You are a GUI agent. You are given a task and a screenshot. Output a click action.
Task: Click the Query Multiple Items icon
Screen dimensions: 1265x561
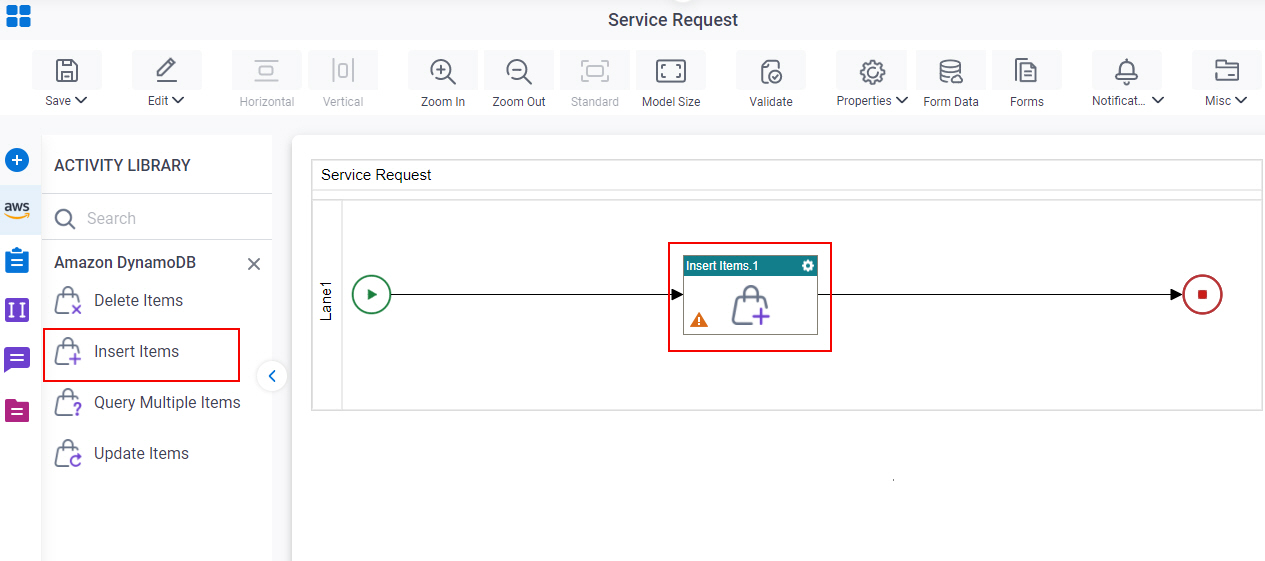tap(68, 403)
